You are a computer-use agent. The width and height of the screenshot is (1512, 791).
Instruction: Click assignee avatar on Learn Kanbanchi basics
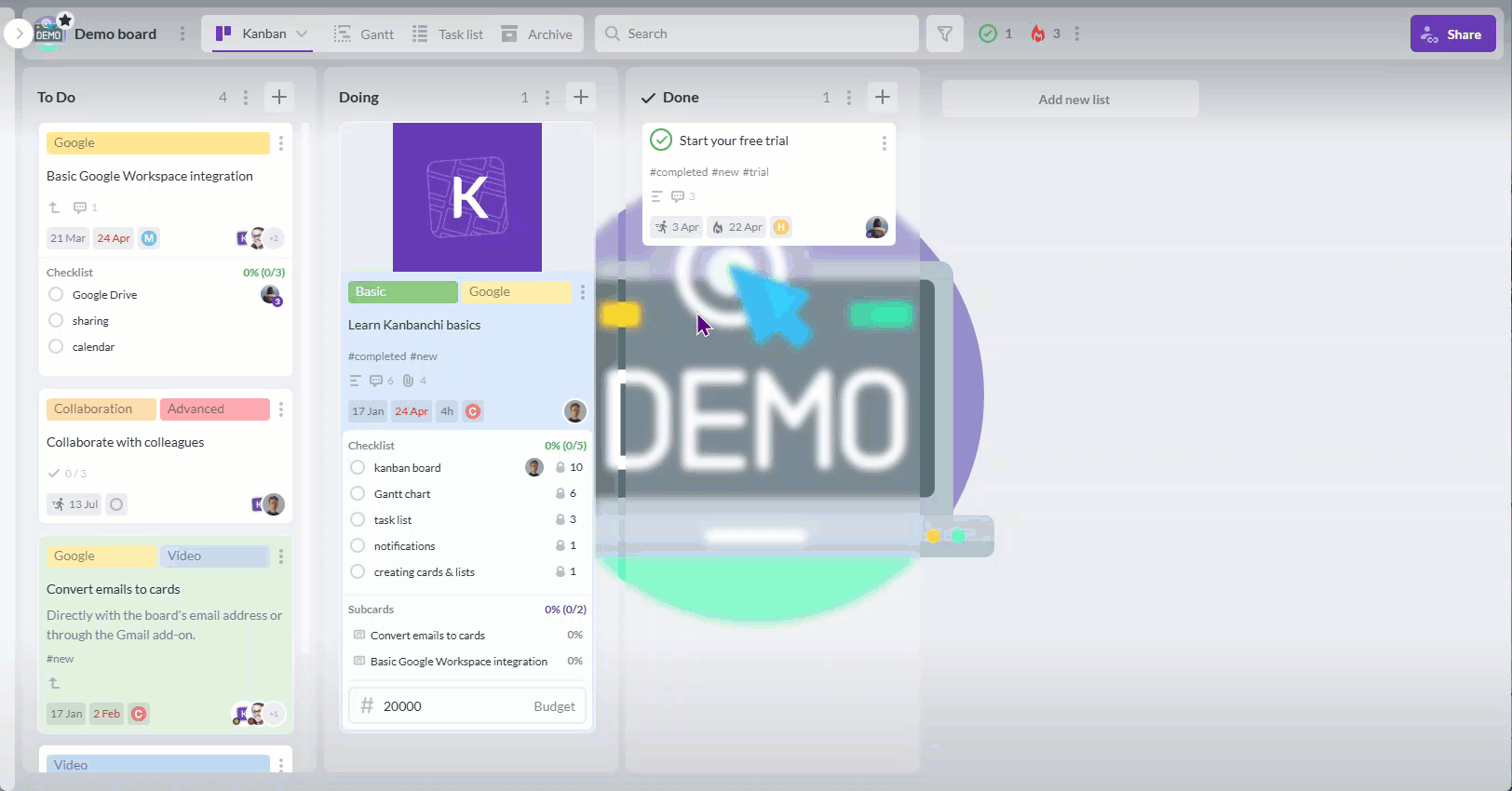(575, 411)
